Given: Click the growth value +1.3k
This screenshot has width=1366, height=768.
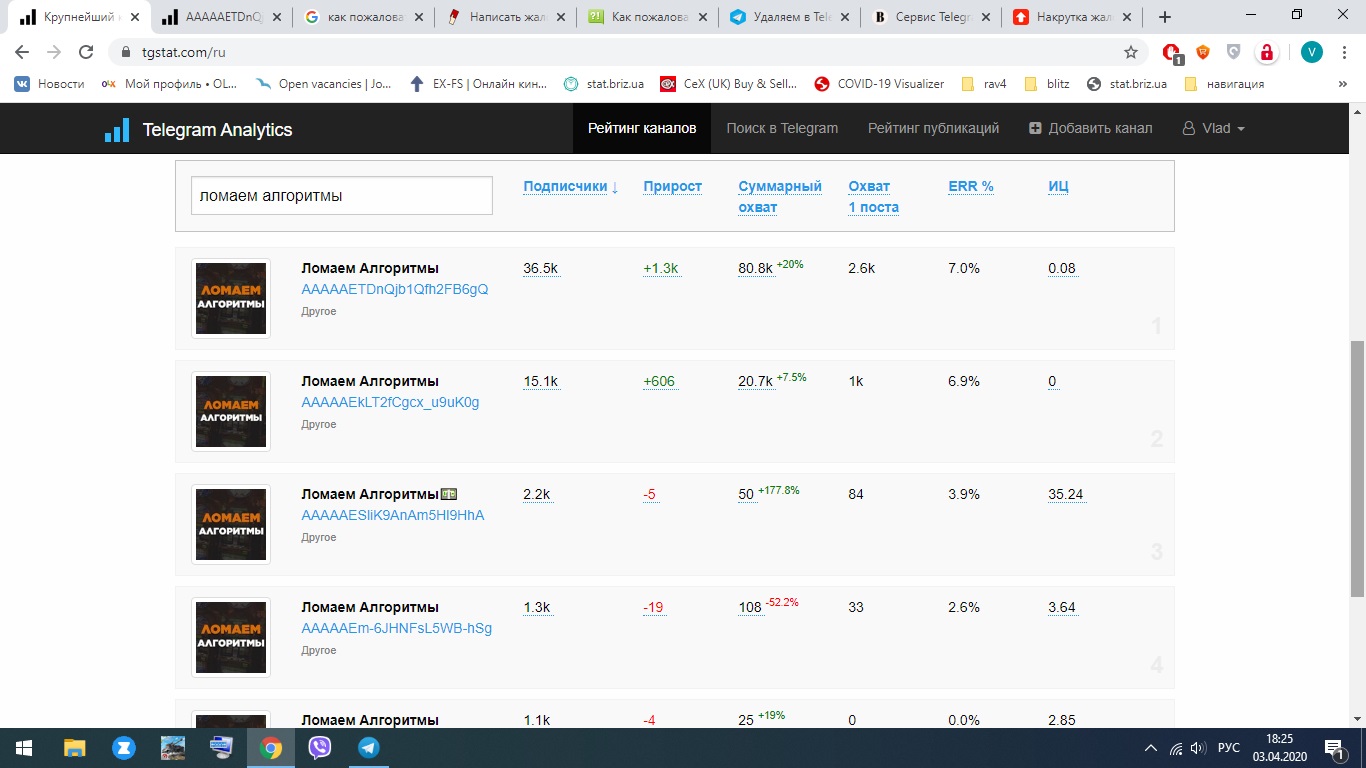Looking at the screenshot, I should pyautogui.click(x=661, y=268).
